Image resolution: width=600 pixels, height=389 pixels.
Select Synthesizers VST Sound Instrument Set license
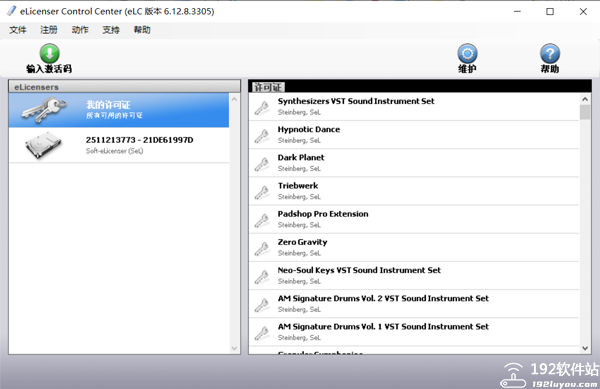414,107
